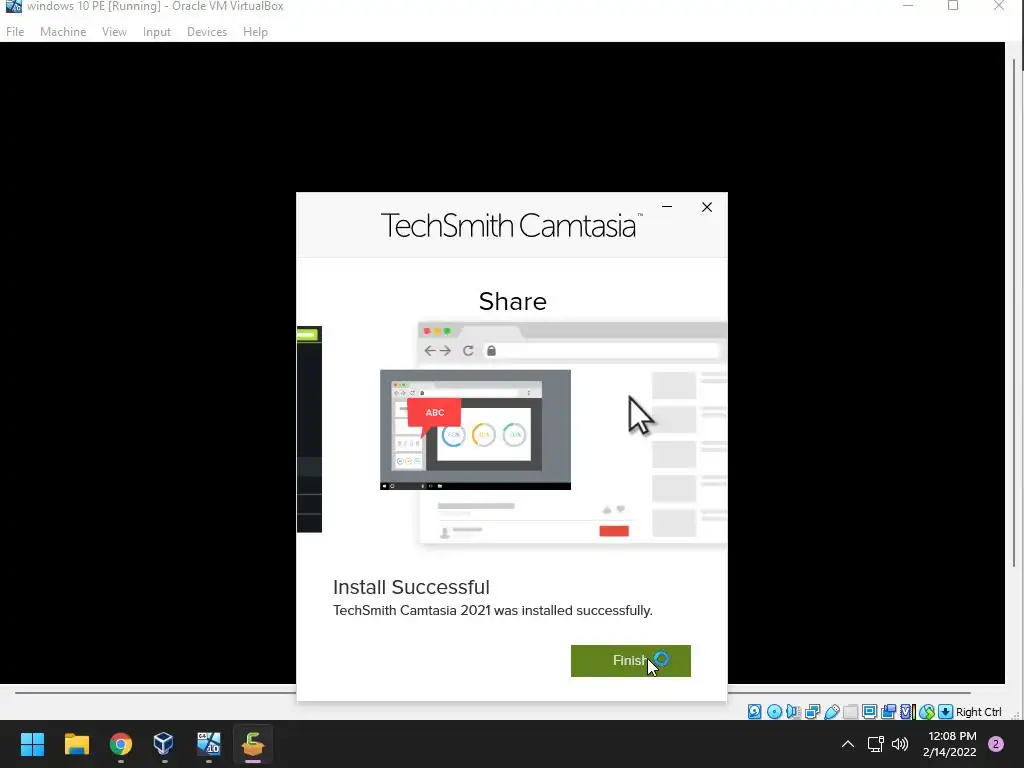The height and width of the screenshot is (768, 1024).
Task: Click the virtualization CPU status icon
Action: [x=906, y=712]
